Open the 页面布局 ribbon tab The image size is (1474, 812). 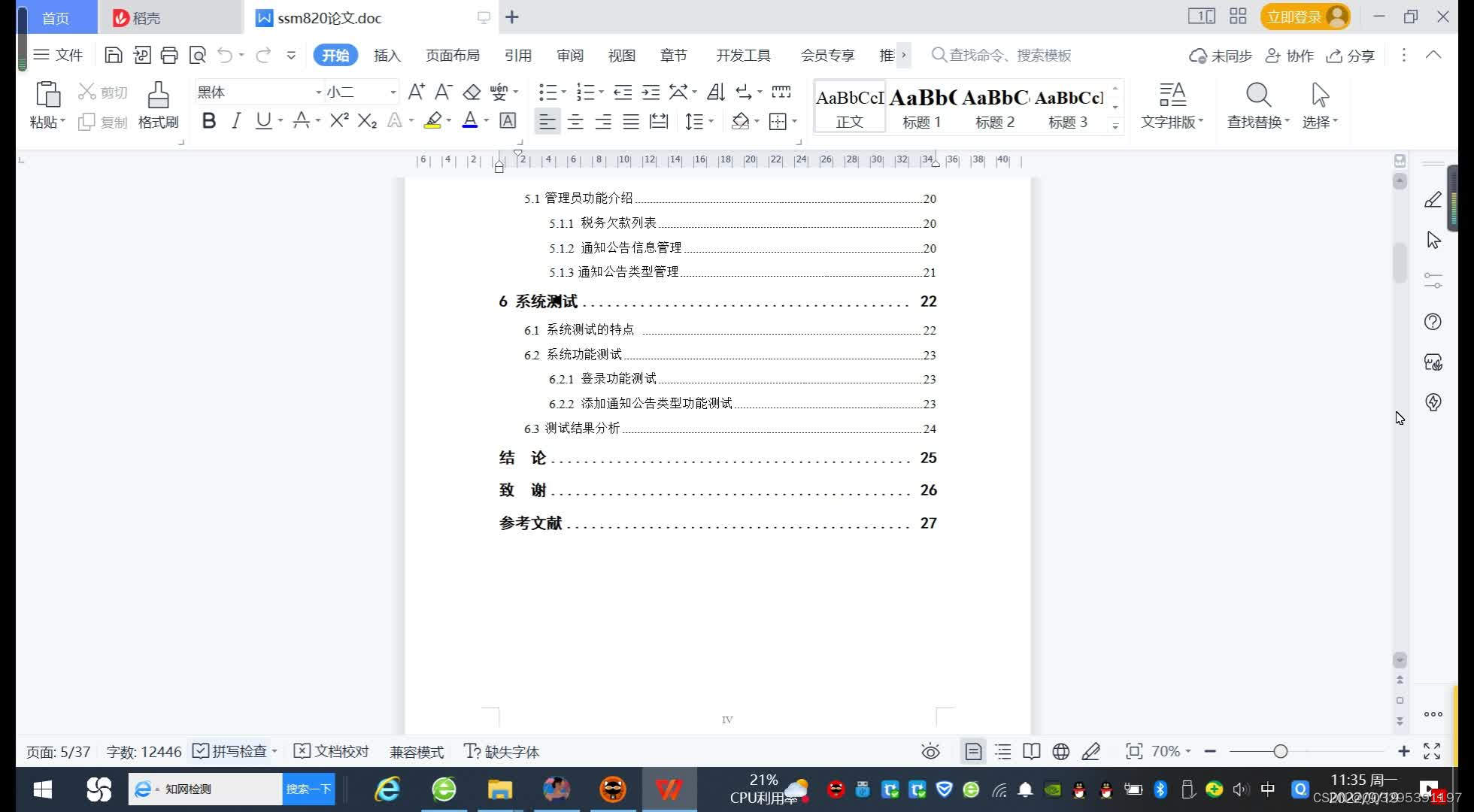453,55
